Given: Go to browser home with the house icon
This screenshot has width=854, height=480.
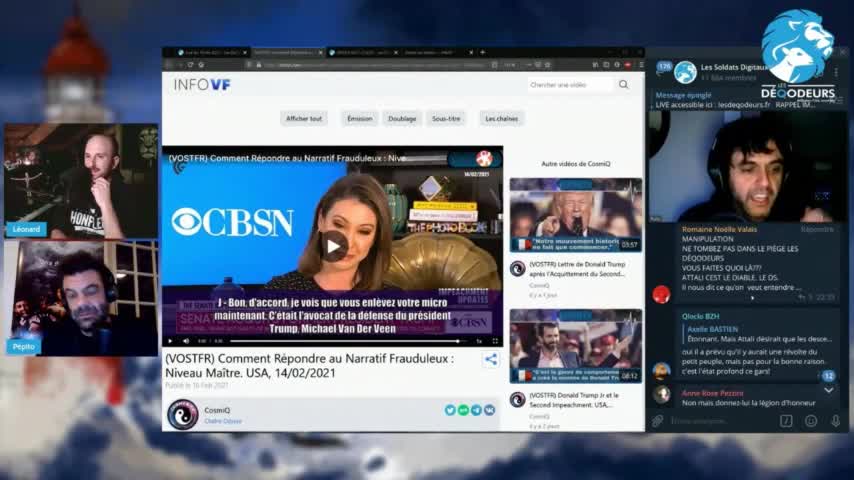Looking at the screenshot, I should click(202, 65).
